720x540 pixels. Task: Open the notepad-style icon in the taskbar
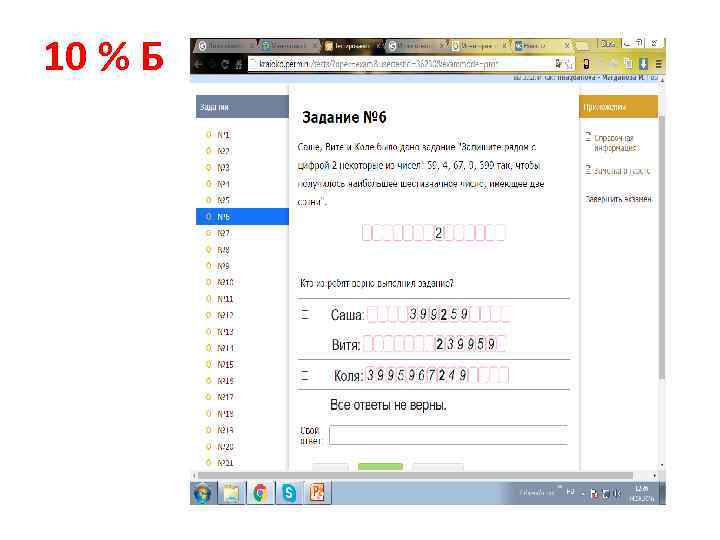(231, 493)
